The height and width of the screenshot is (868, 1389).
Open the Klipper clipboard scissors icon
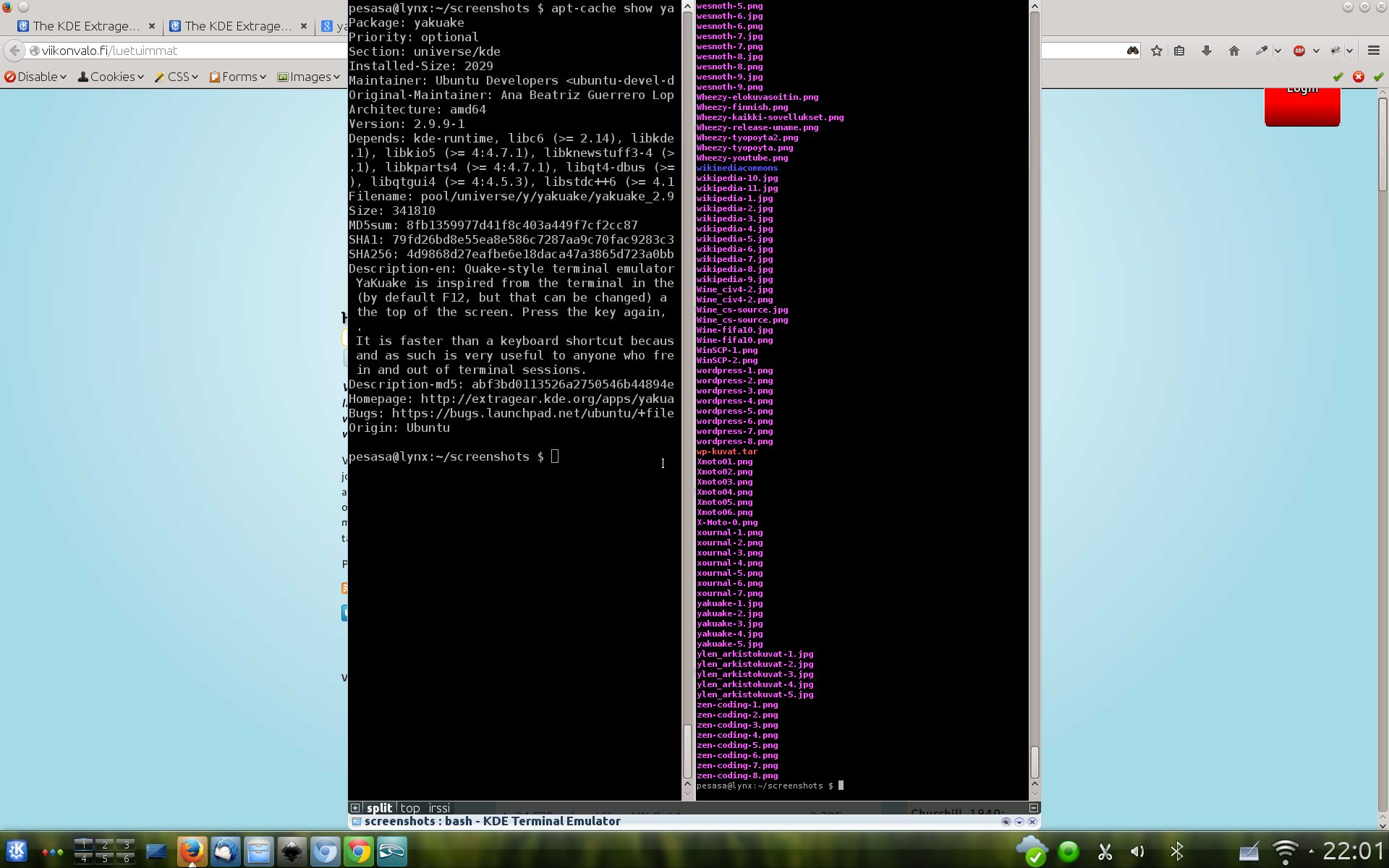1105,851
